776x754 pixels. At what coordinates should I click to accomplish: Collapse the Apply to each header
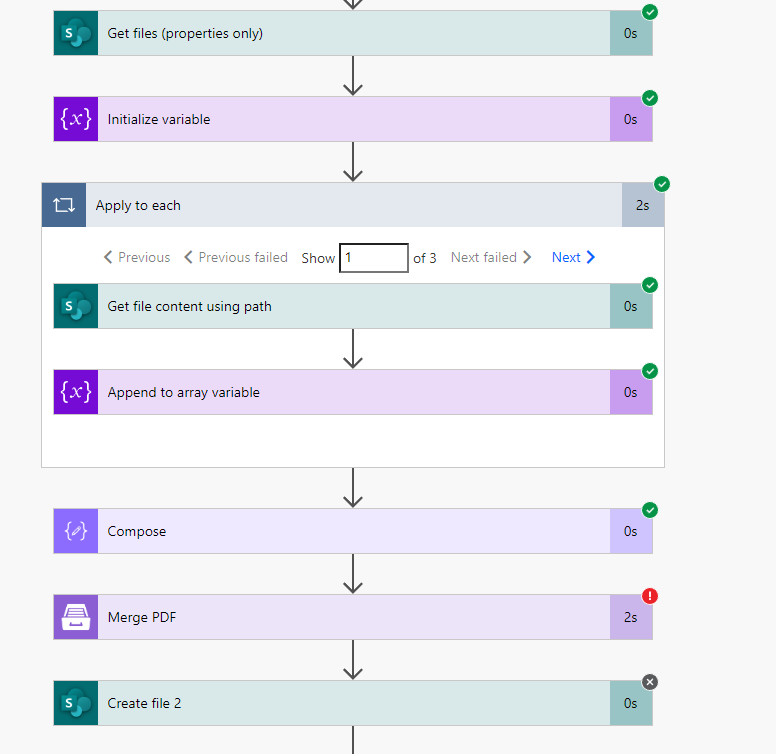(350, 205)
